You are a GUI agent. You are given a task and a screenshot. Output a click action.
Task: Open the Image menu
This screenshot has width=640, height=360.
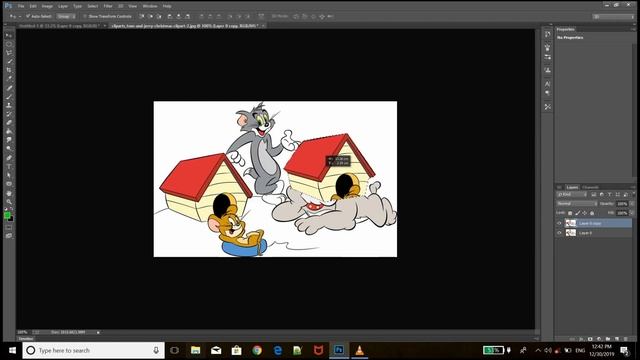click(x=47, y=6)
